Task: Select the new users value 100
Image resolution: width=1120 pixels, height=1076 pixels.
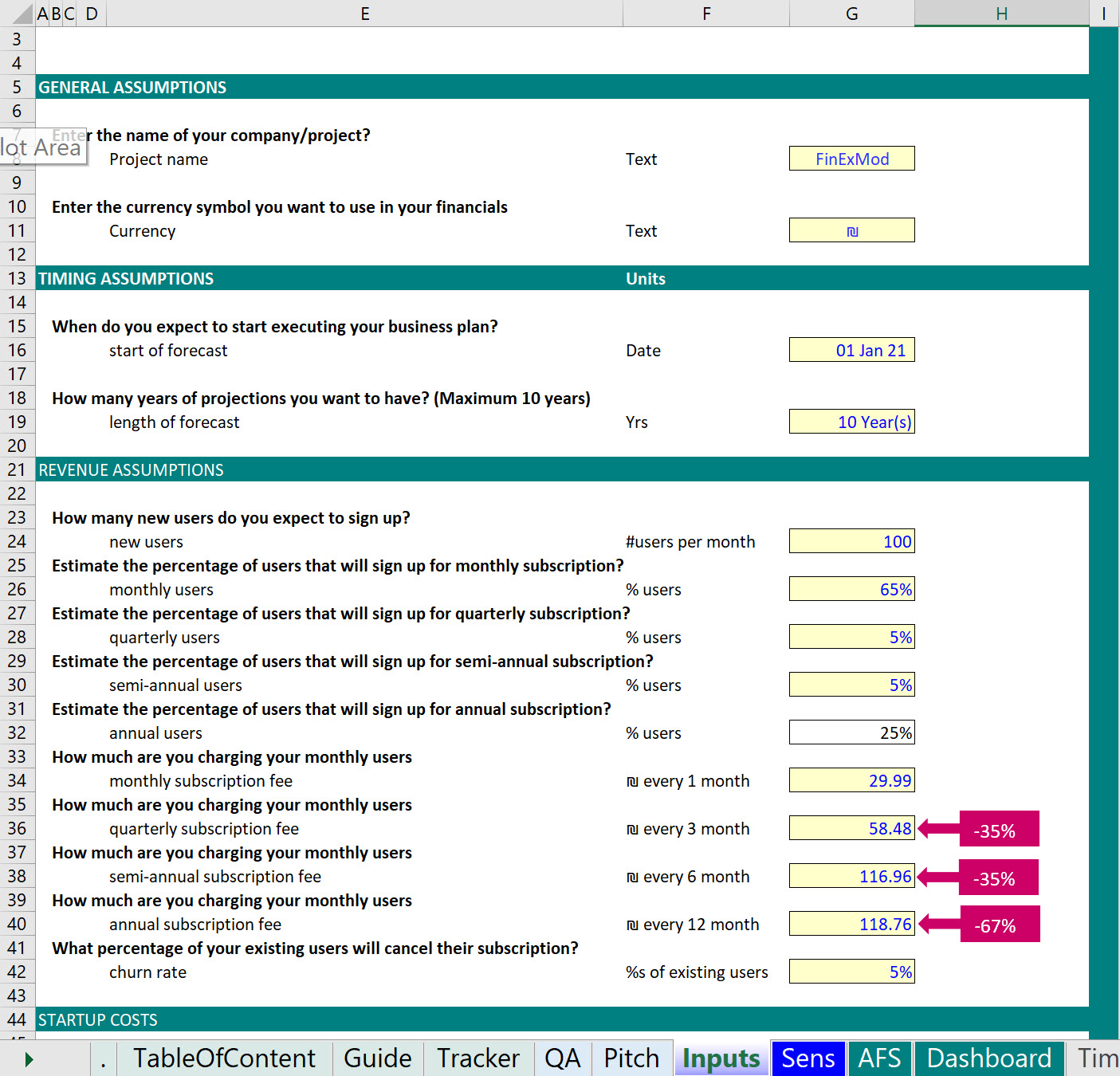Action: tap(852, 541)
